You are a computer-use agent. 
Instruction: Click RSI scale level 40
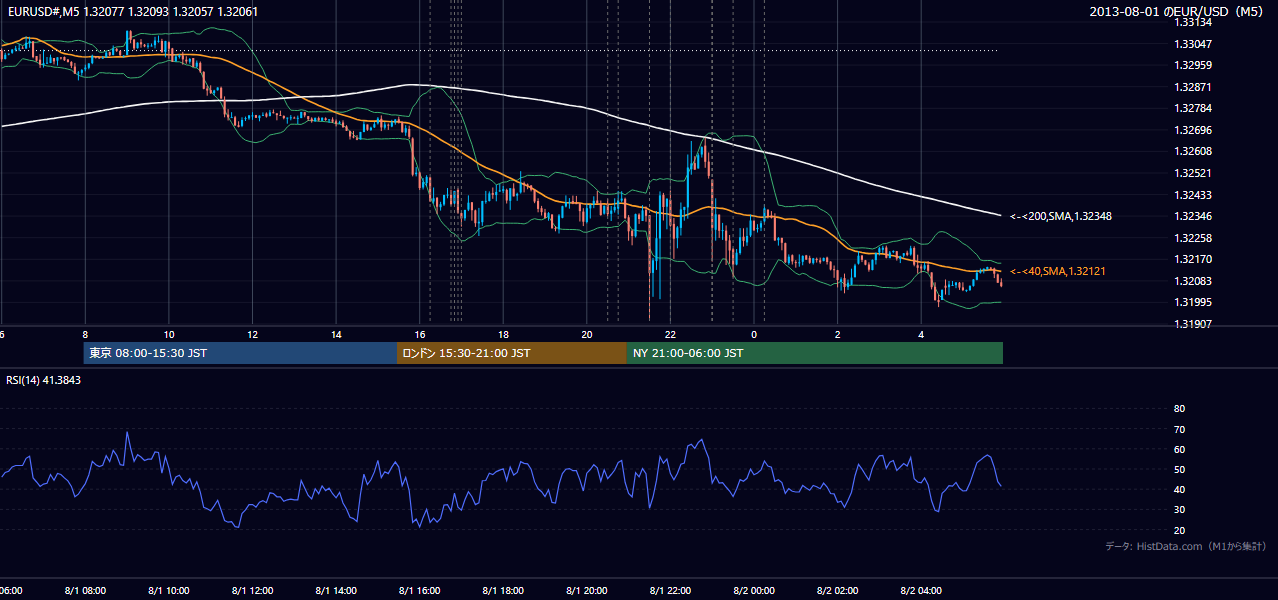1179,489
